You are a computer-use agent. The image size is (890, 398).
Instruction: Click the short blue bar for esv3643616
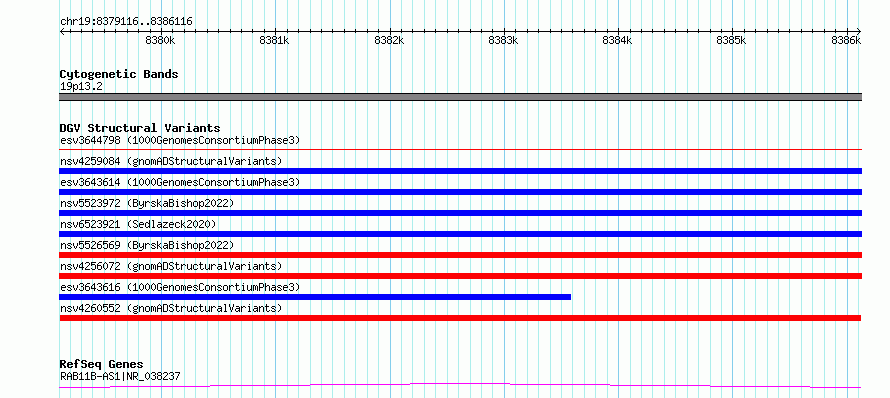pyautogui.click(x=315, y=297)
